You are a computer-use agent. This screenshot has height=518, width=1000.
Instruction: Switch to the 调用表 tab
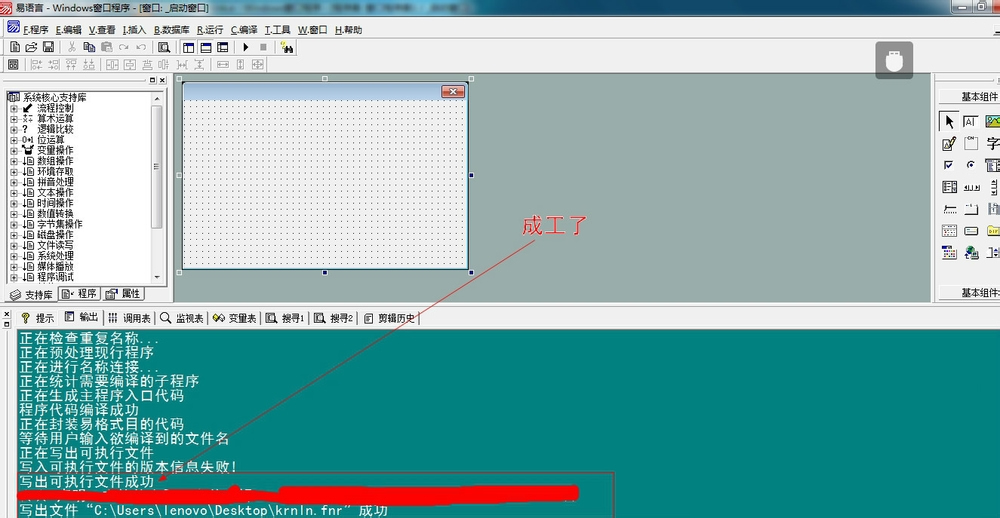pos(129,318)
